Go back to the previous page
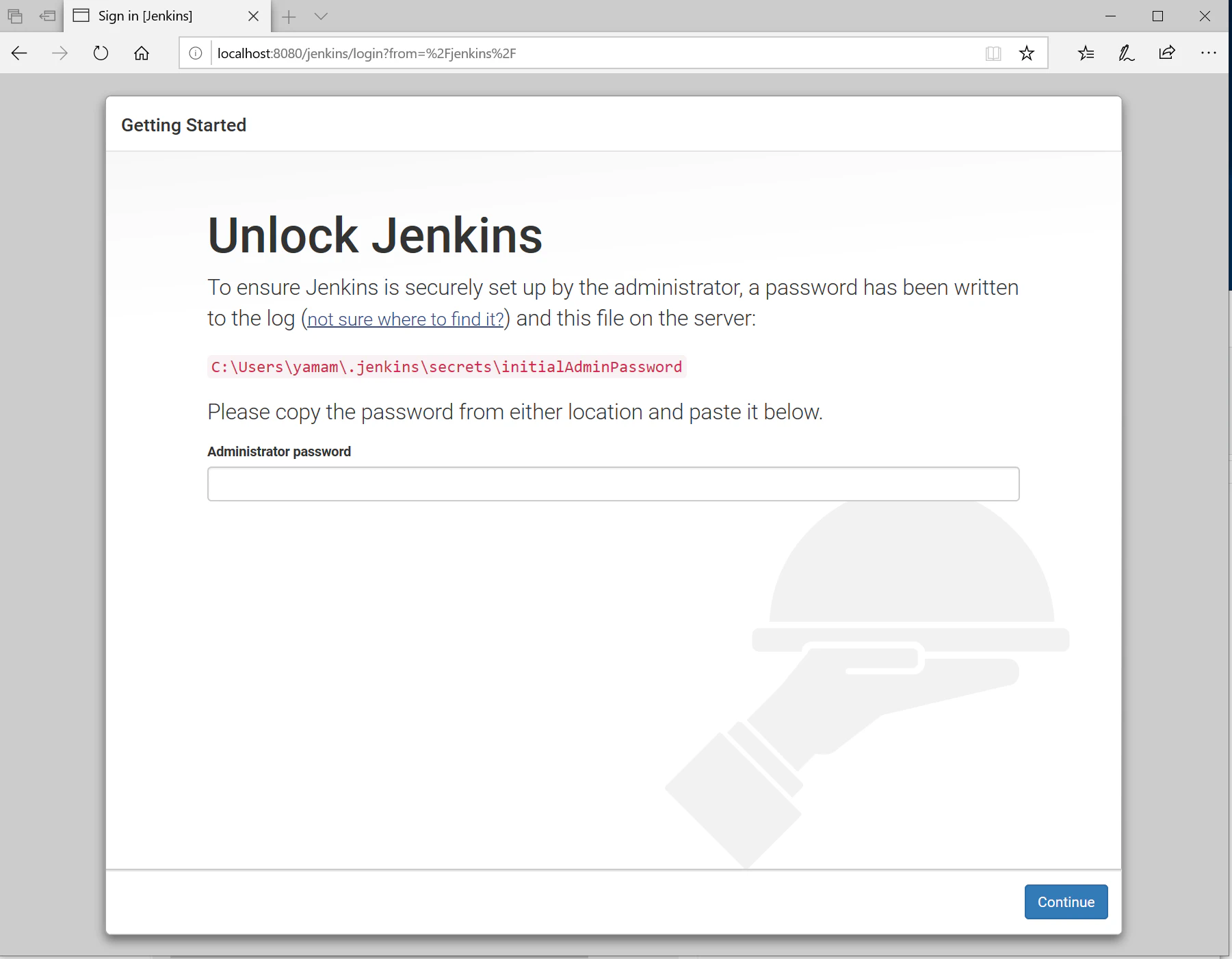 (x=19, y=53)
